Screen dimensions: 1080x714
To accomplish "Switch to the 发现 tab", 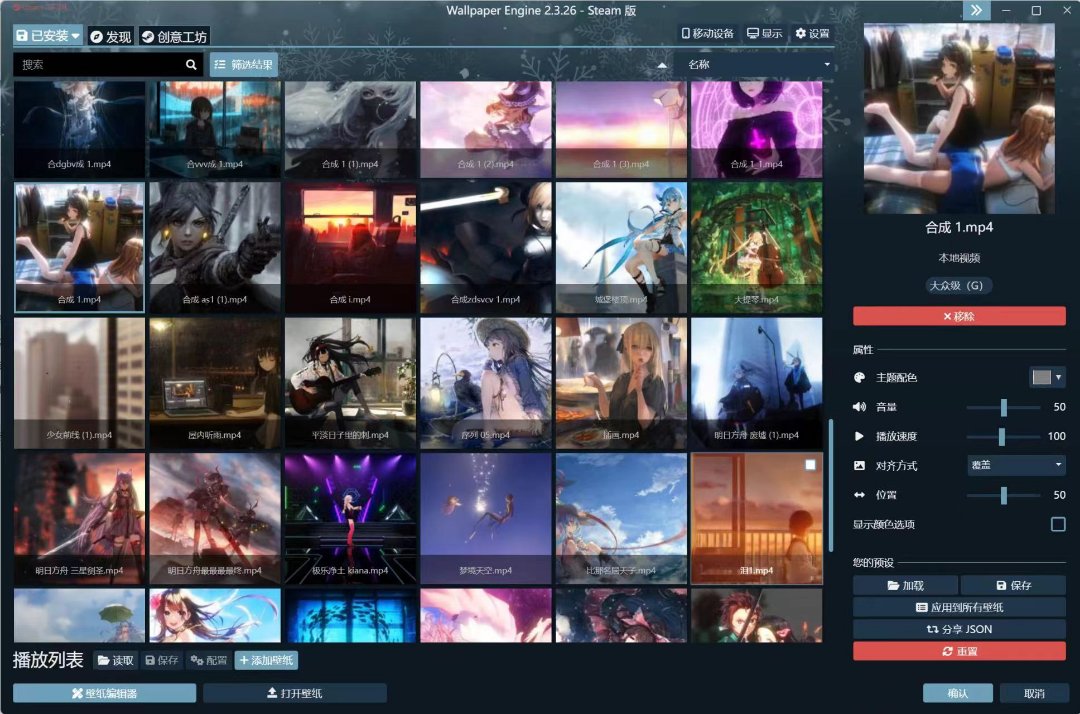I will 110,37.
